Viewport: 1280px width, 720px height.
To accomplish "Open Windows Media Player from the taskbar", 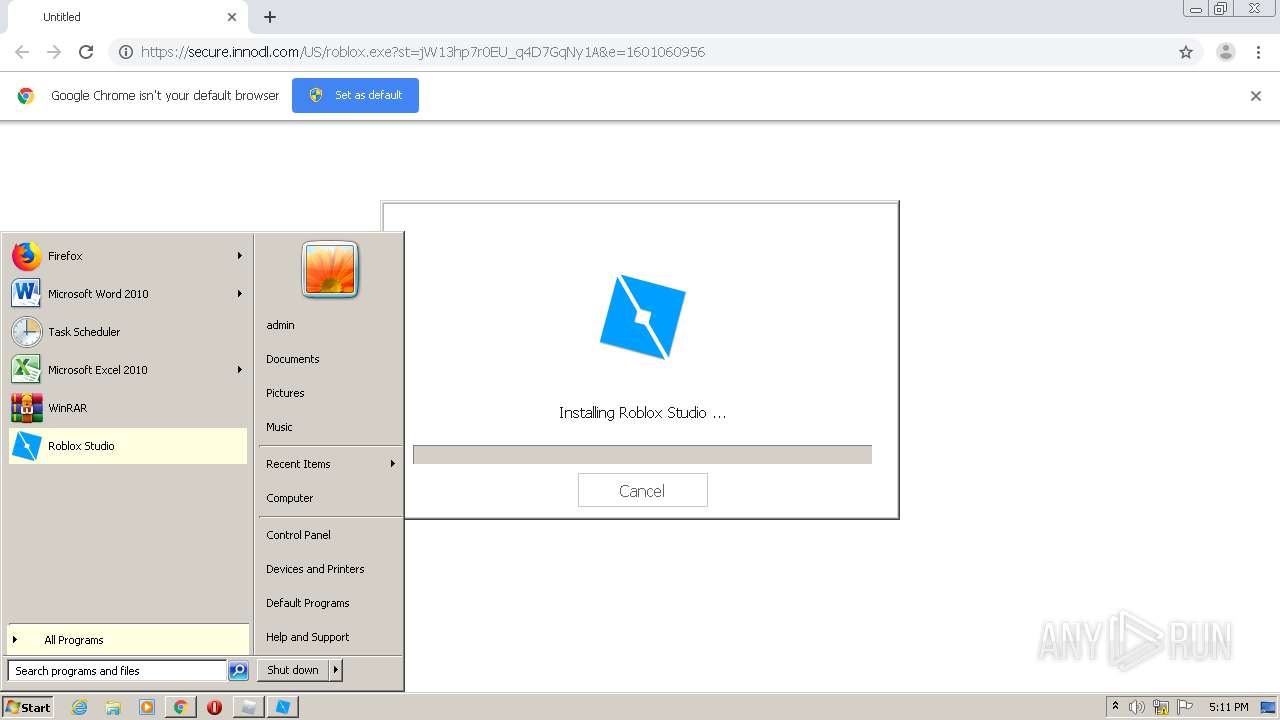I will (147, 707).
